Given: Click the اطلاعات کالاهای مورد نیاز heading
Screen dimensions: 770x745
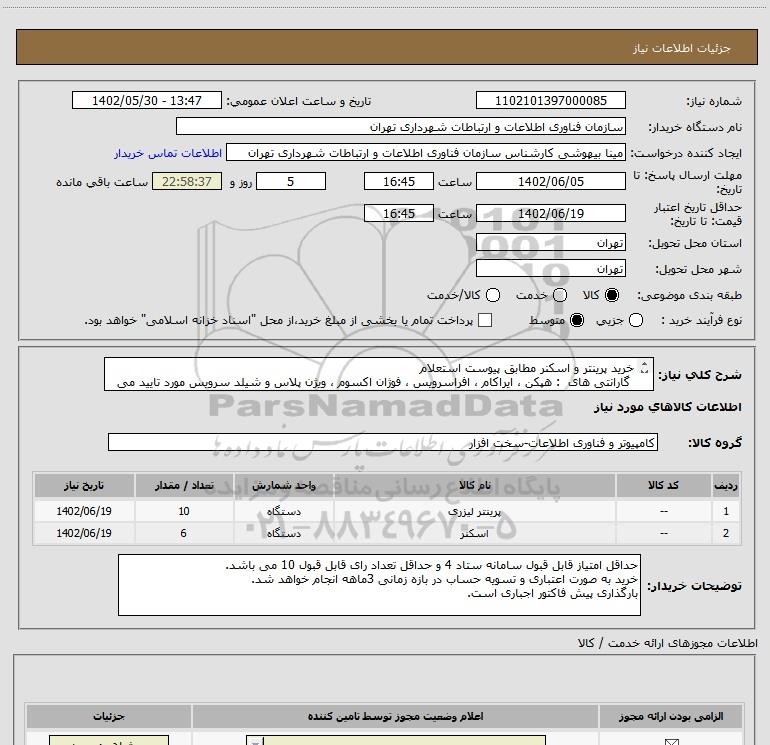Looking at the screenshot, I should pyautogui.click(x=667, y=407).
